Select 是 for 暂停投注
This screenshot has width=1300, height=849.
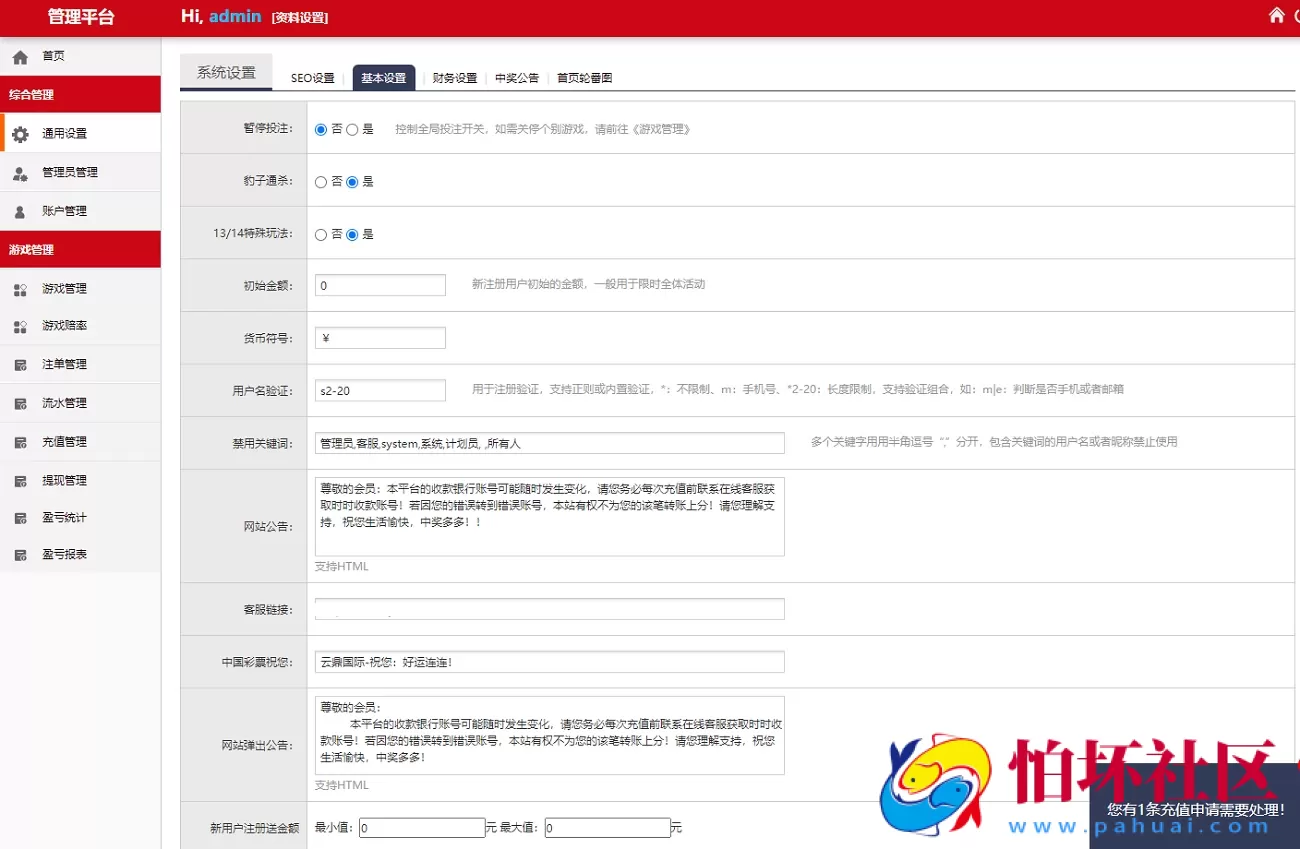pyautogui.click(x=352, y=128)
